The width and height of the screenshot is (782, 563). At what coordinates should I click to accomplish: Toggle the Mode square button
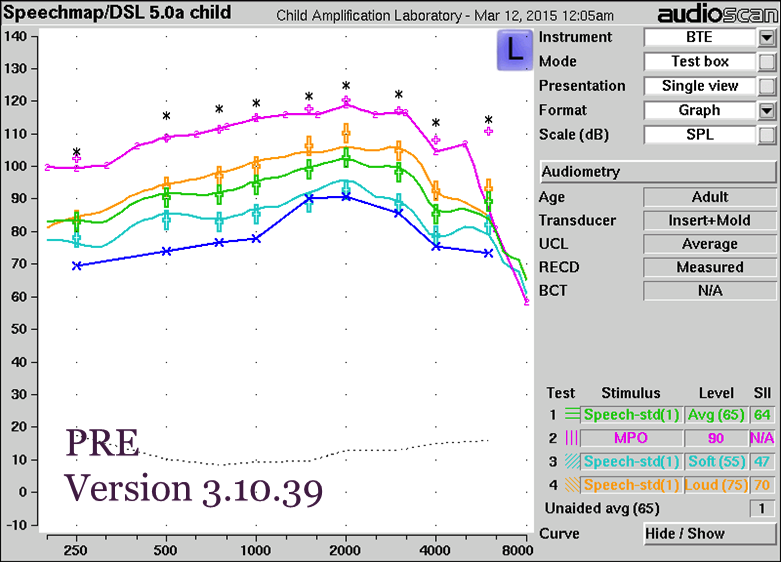(767, 62)
